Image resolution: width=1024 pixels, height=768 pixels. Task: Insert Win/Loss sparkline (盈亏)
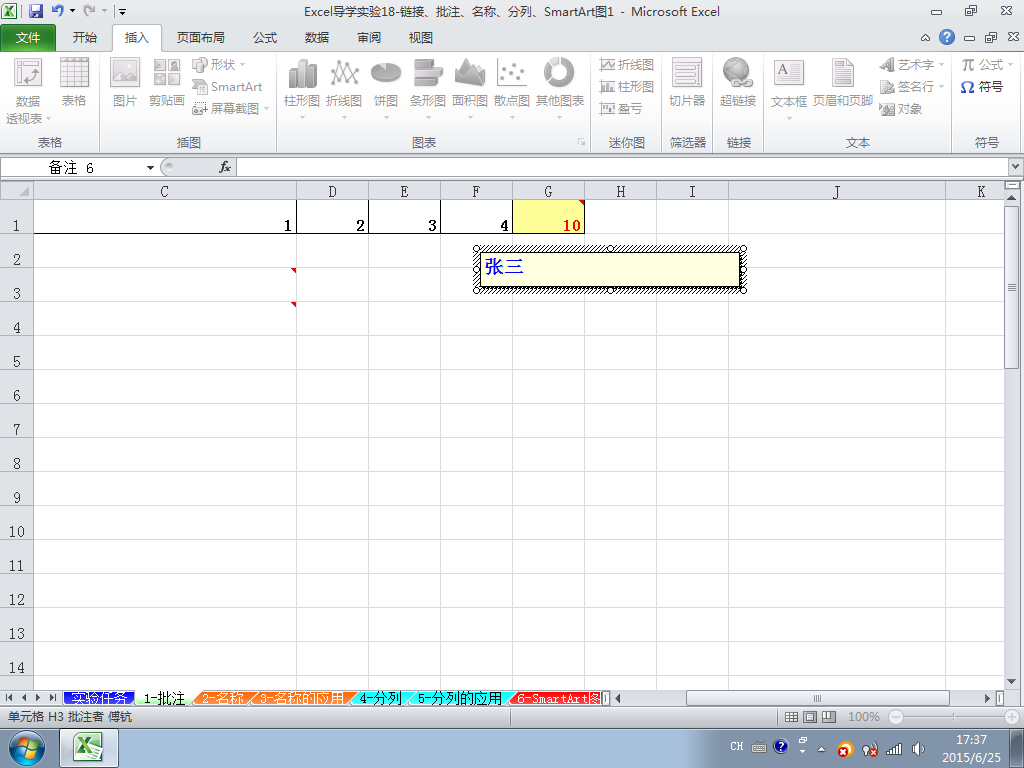click(x=621, y=108)
